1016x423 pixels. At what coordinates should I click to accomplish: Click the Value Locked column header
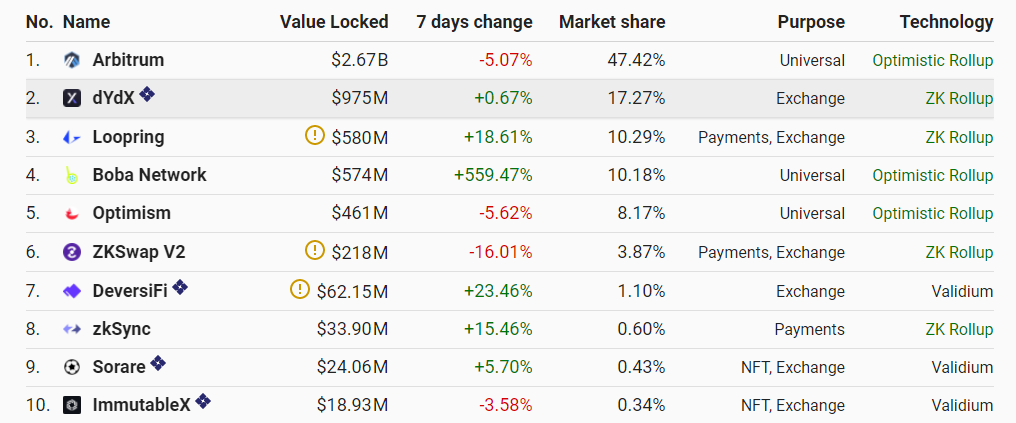(334, 22)
